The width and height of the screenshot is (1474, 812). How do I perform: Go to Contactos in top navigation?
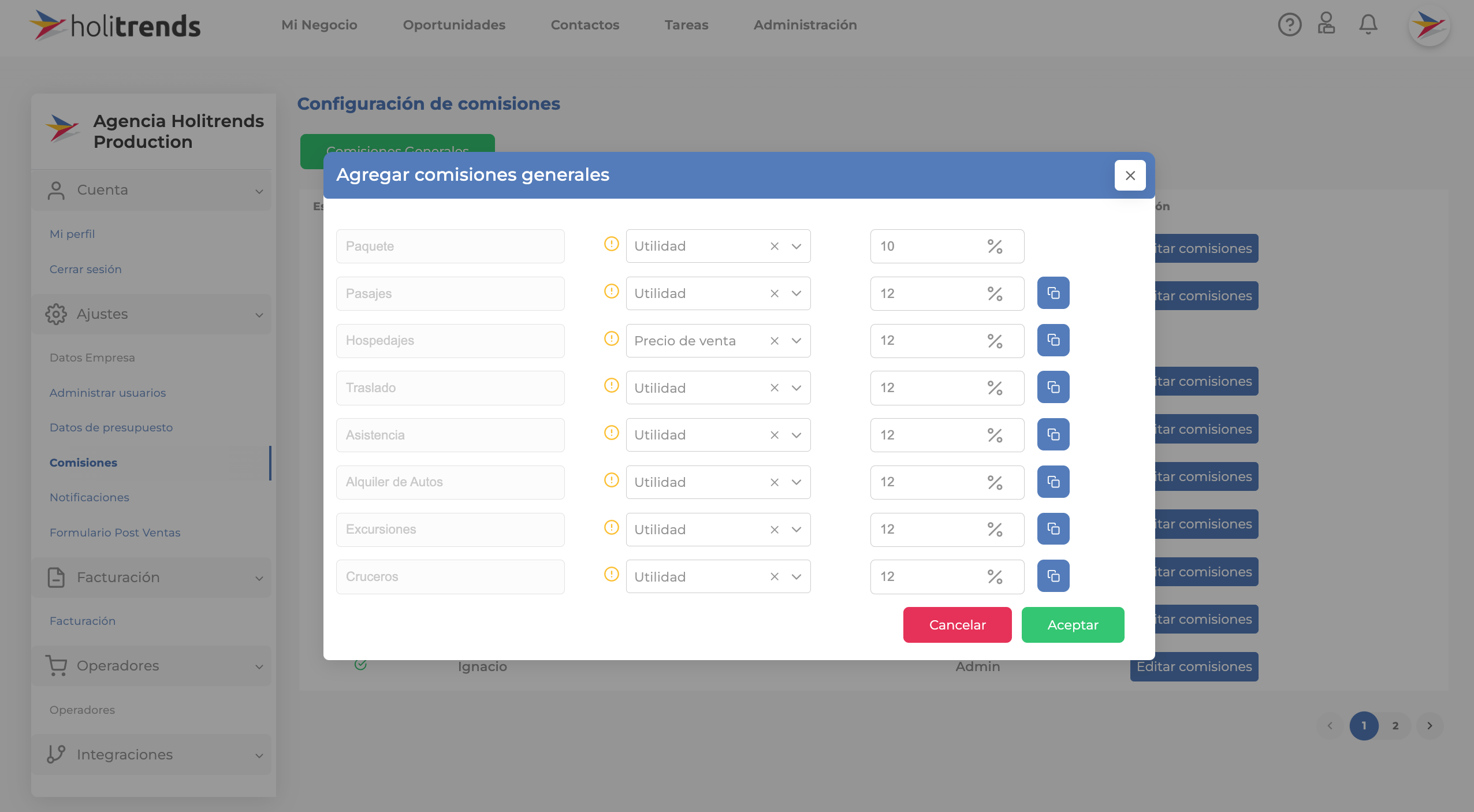(x=585, y=25)
